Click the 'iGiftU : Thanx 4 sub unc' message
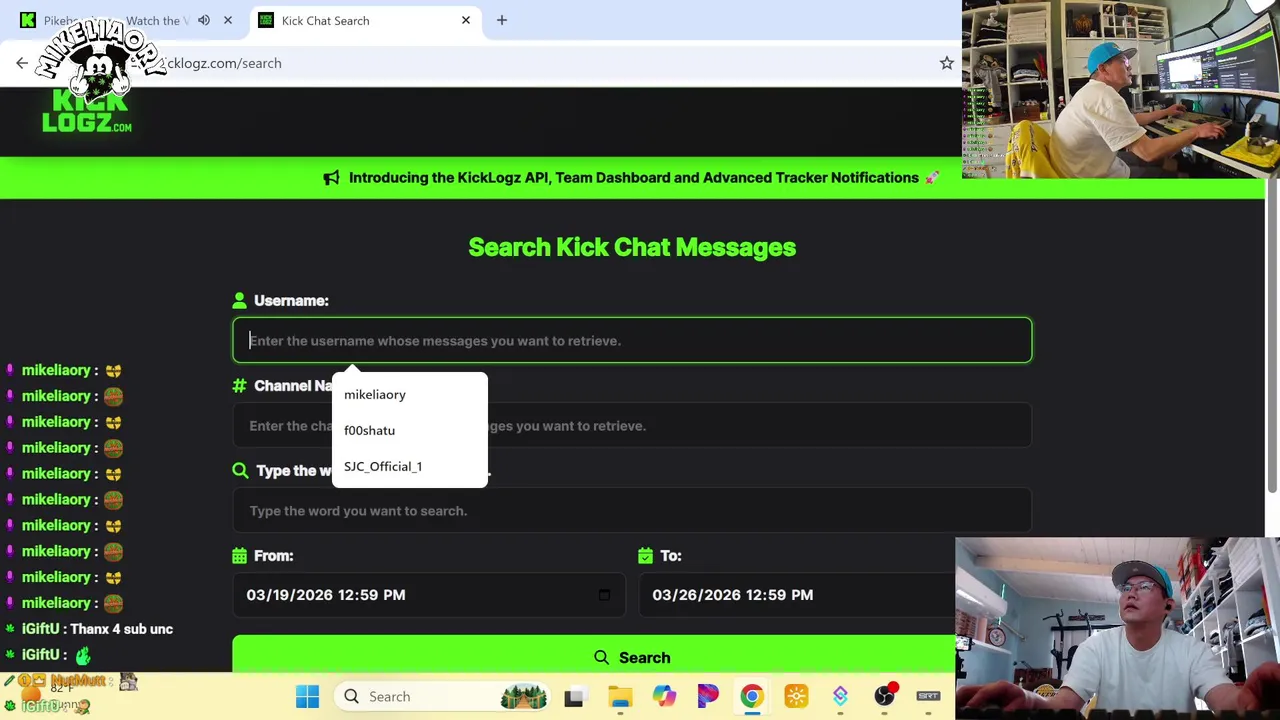This screenshot has height=720, width=1280. 97,629
